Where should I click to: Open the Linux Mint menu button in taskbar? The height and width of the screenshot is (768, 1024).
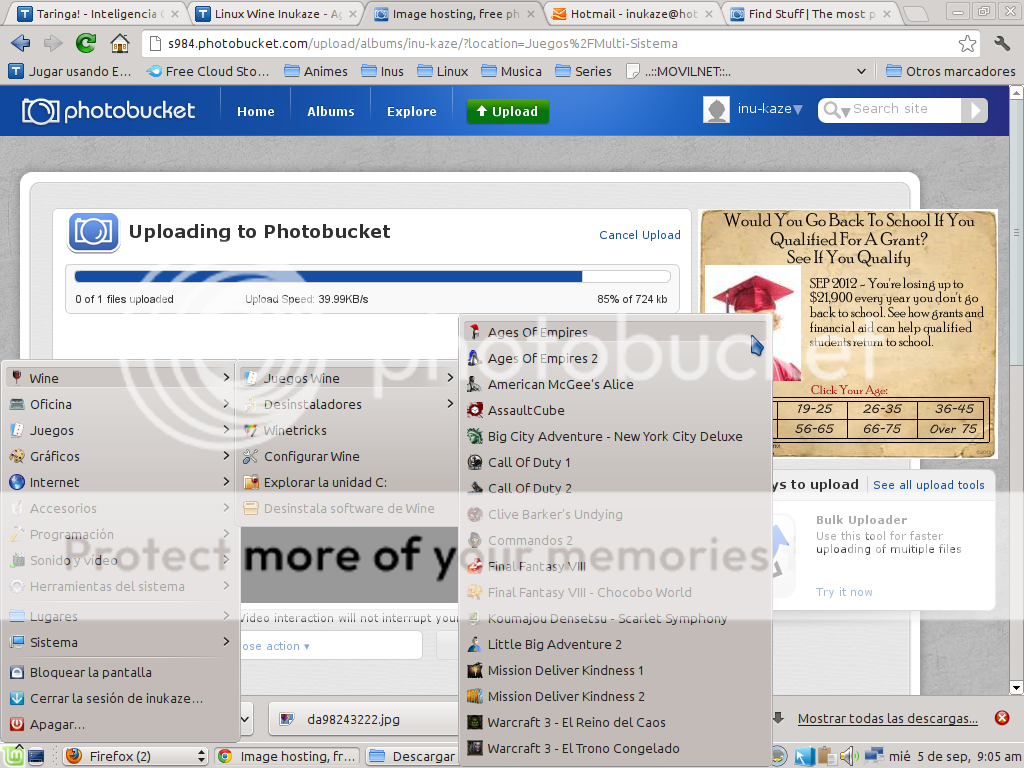point(14,756)
